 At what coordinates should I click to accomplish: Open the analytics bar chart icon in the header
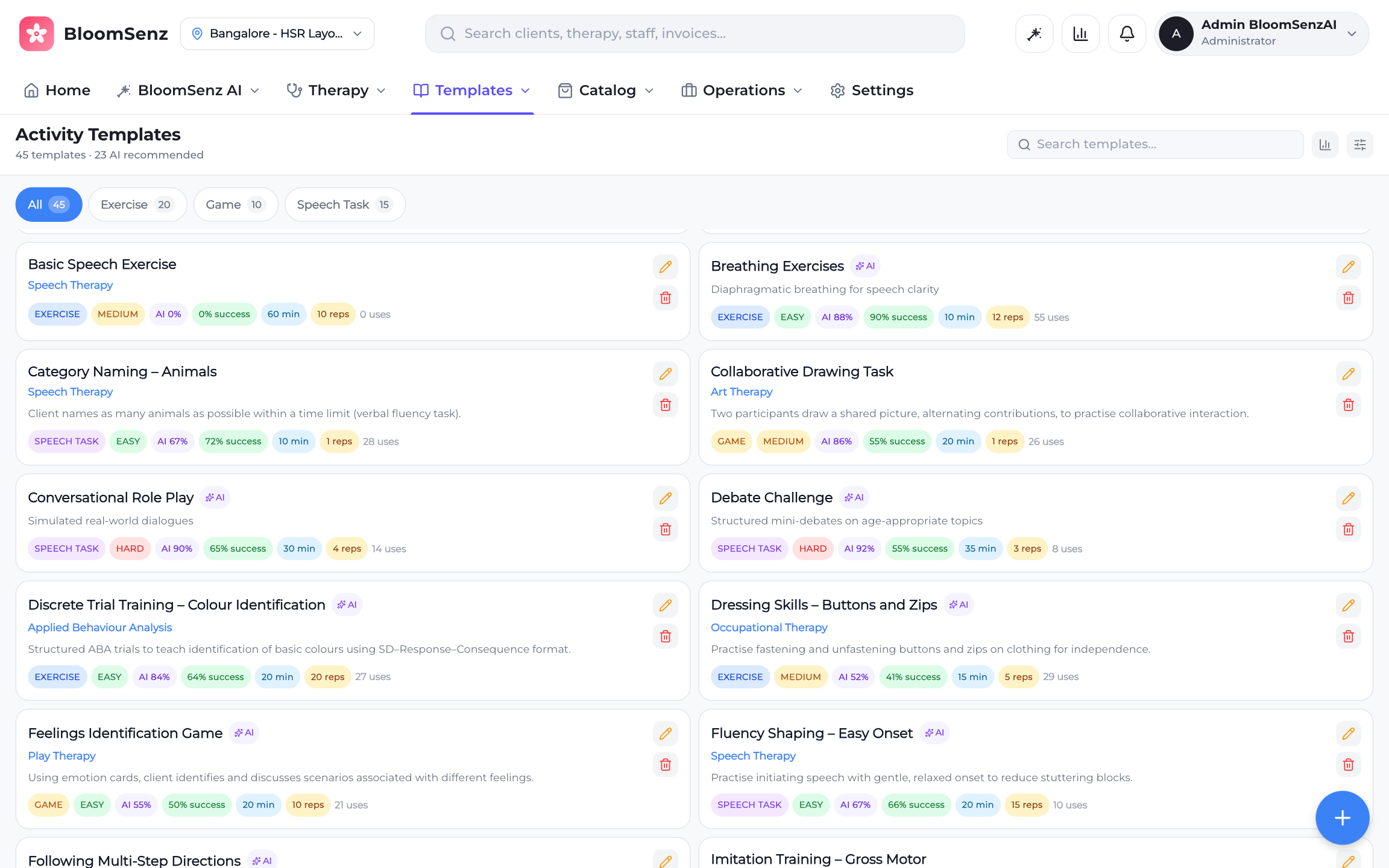pos(1081,34)
